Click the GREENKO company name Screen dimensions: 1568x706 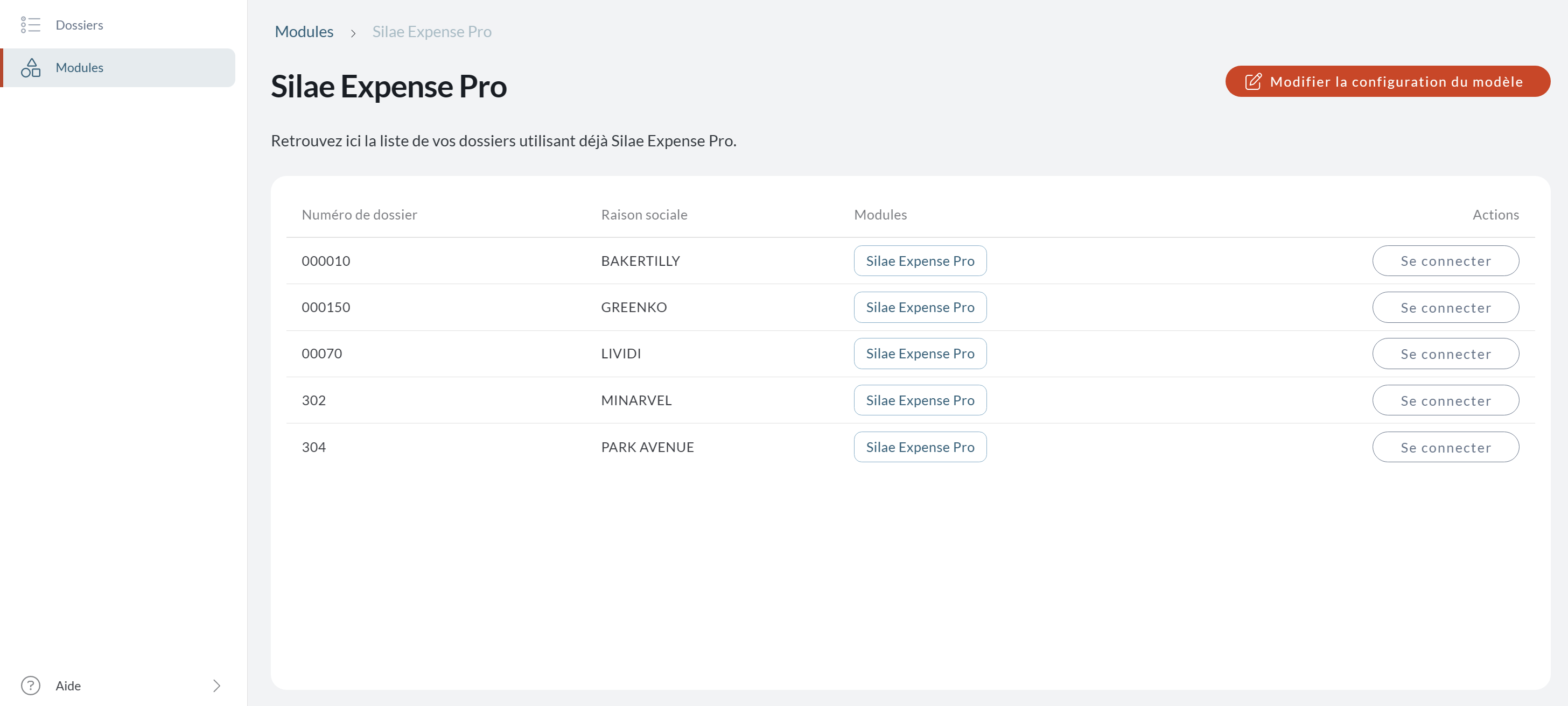(634, 308)
